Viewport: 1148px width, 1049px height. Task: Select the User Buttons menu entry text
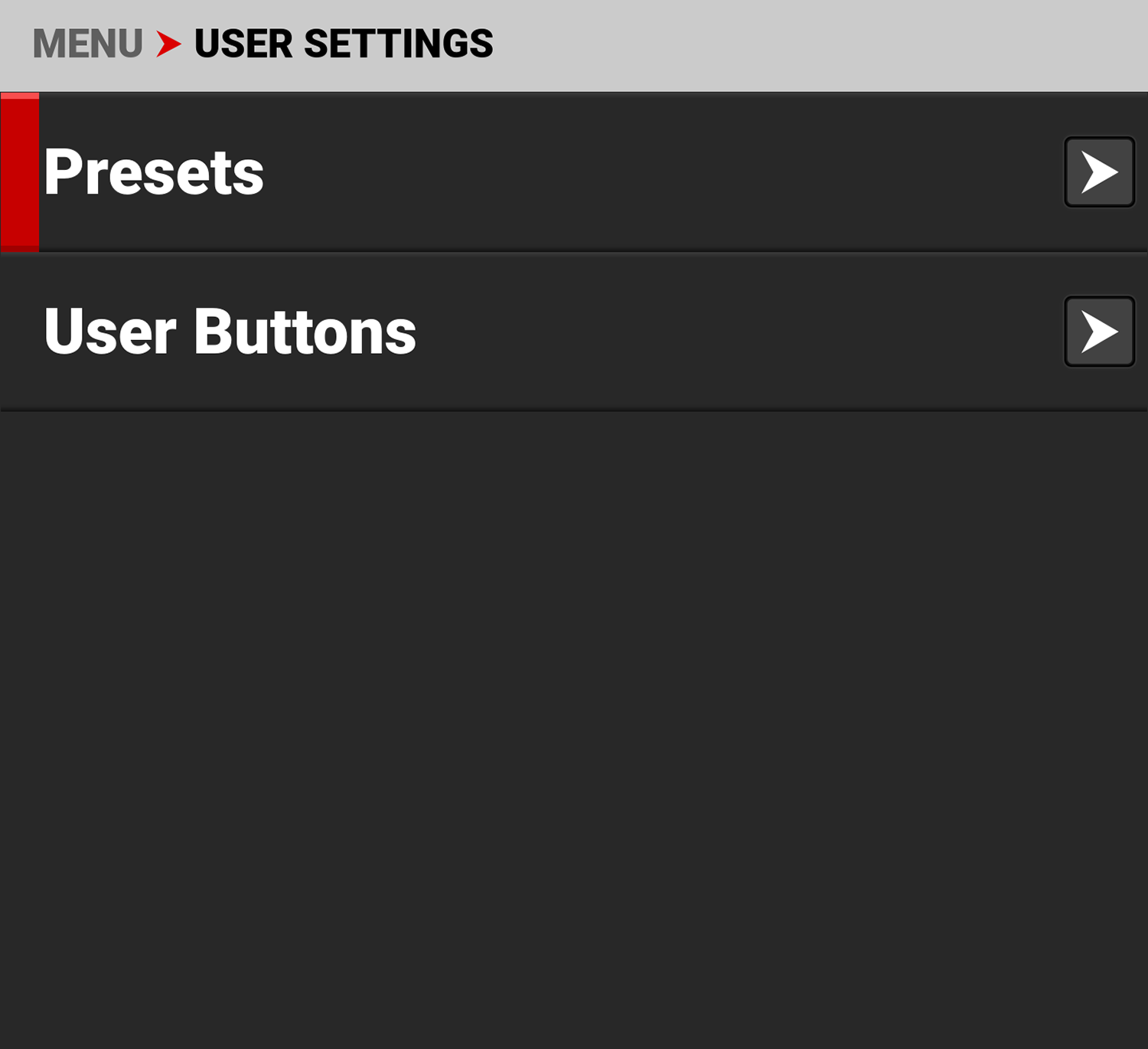230,332
